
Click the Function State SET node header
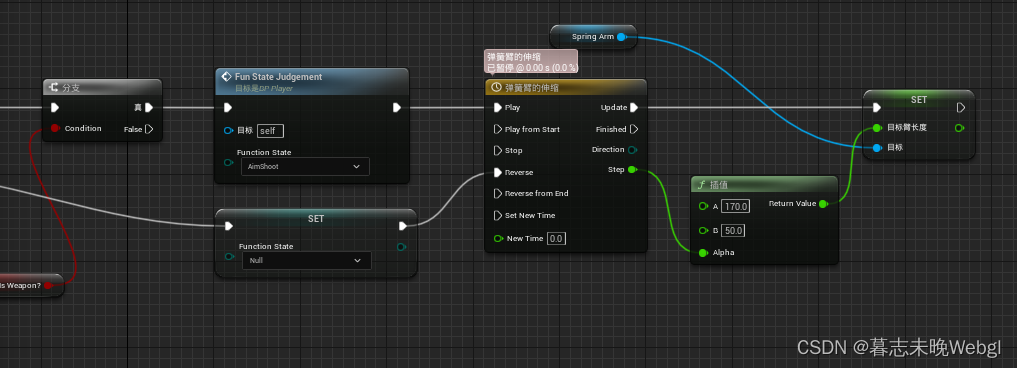point(315,218)
